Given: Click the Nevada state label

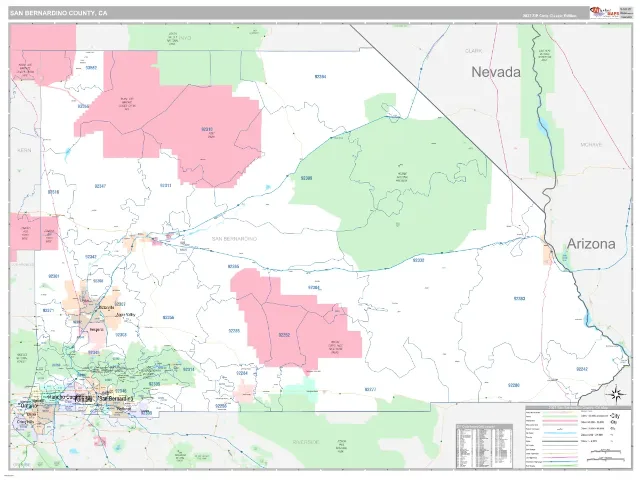Looking at the screenshot, I should pos(496,72).
